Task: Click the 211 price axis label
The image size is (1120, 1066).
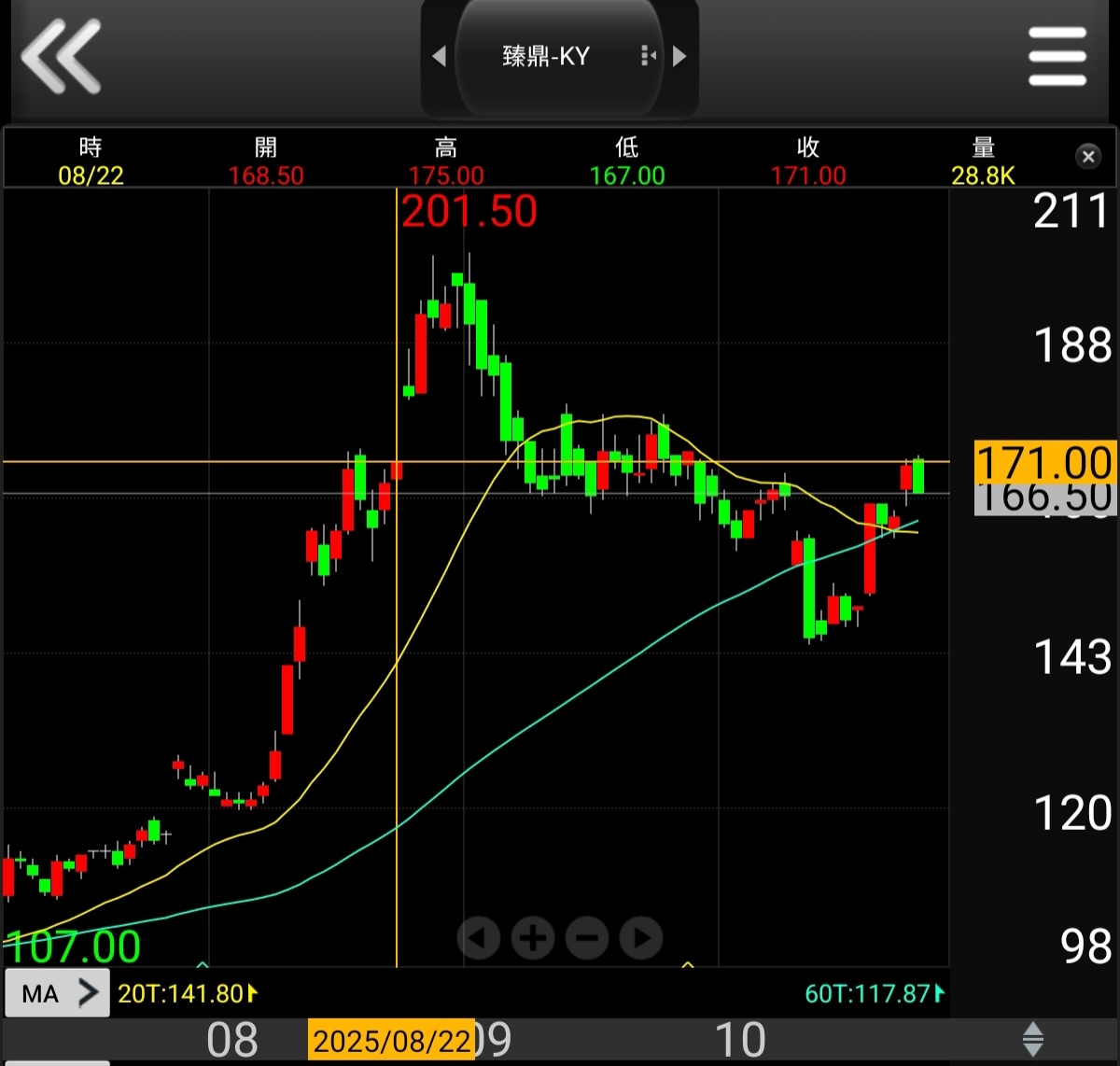Action: (1071, 211)
